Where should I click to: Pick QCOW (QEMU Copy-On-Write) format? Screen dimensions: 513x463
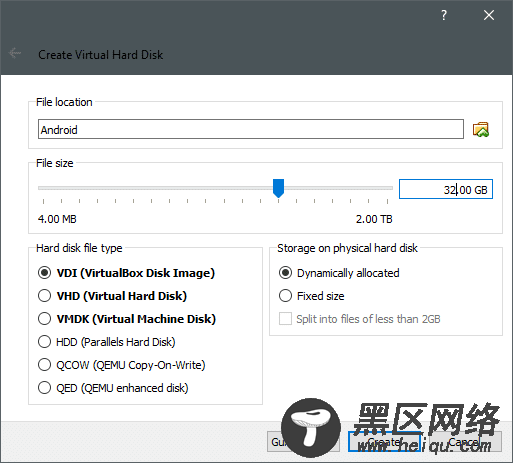(x=121, y=365)
